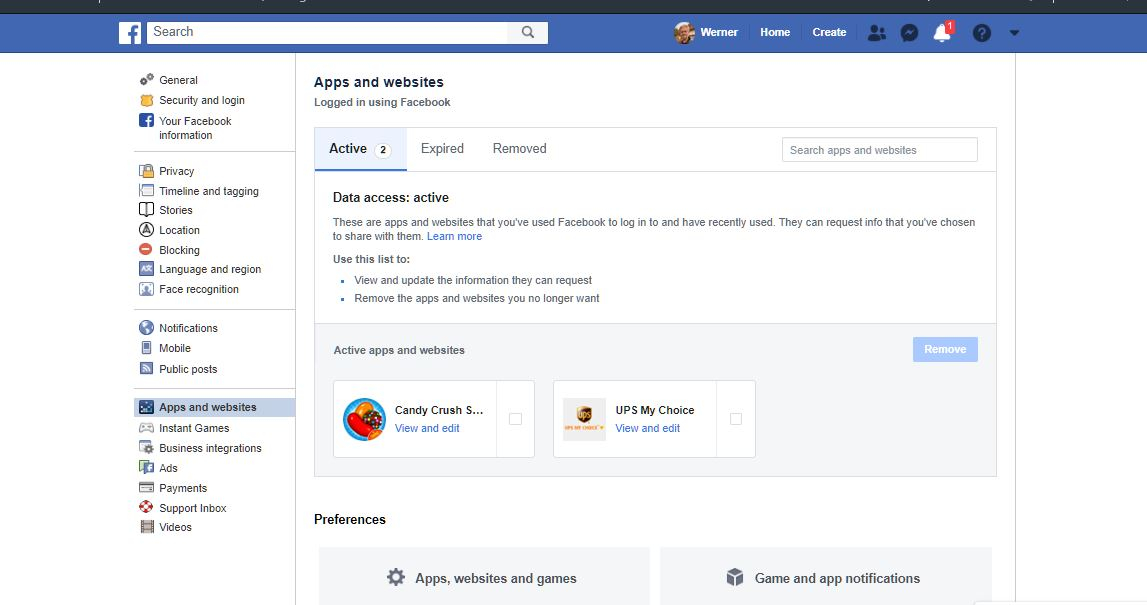
Task: Open the Friend requests icon
Action: click(876, 32)
